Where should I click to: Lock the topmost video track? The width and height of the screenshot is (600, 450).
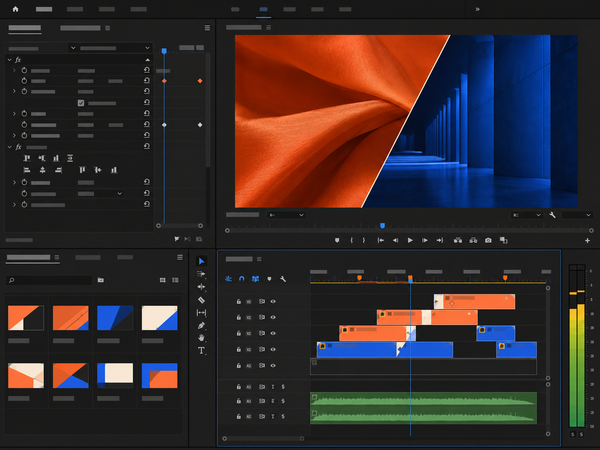238,302
